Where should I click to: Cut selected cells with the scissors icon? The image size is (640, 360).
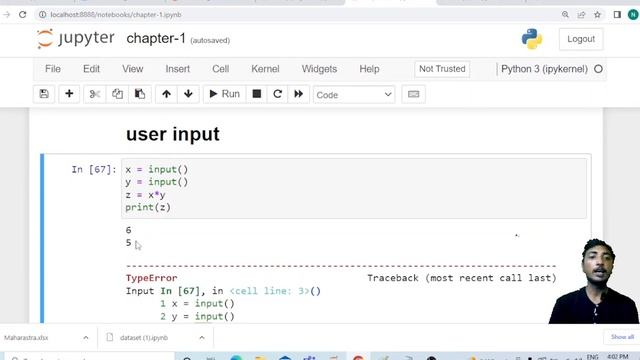click(x=95, y=94)
